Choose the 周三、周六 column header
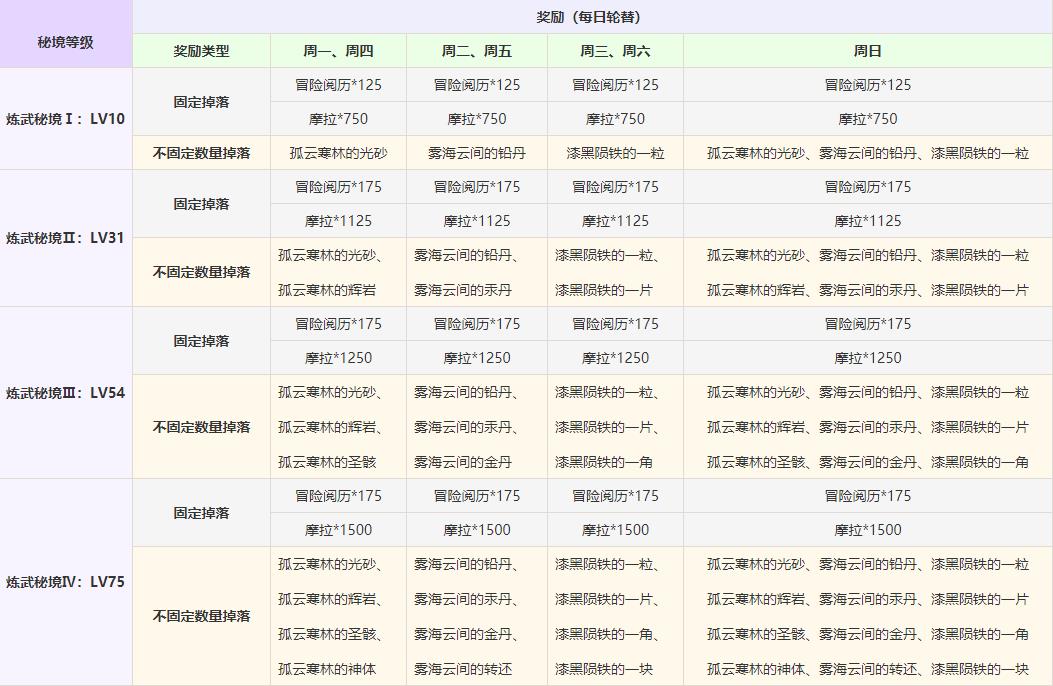The width and height of the screenshot is (1053, 686). coord(615,51)
